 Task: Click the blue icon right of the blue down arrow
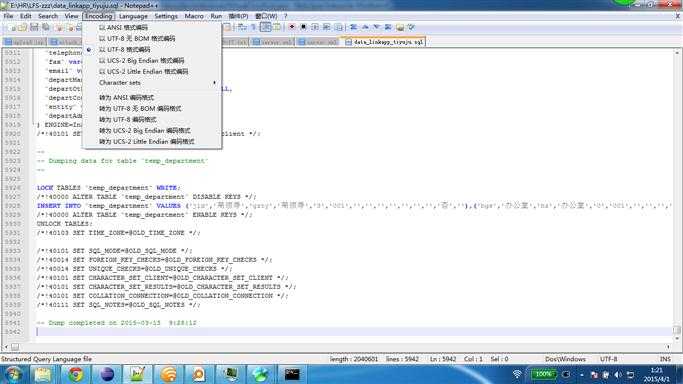click(388, 27)
